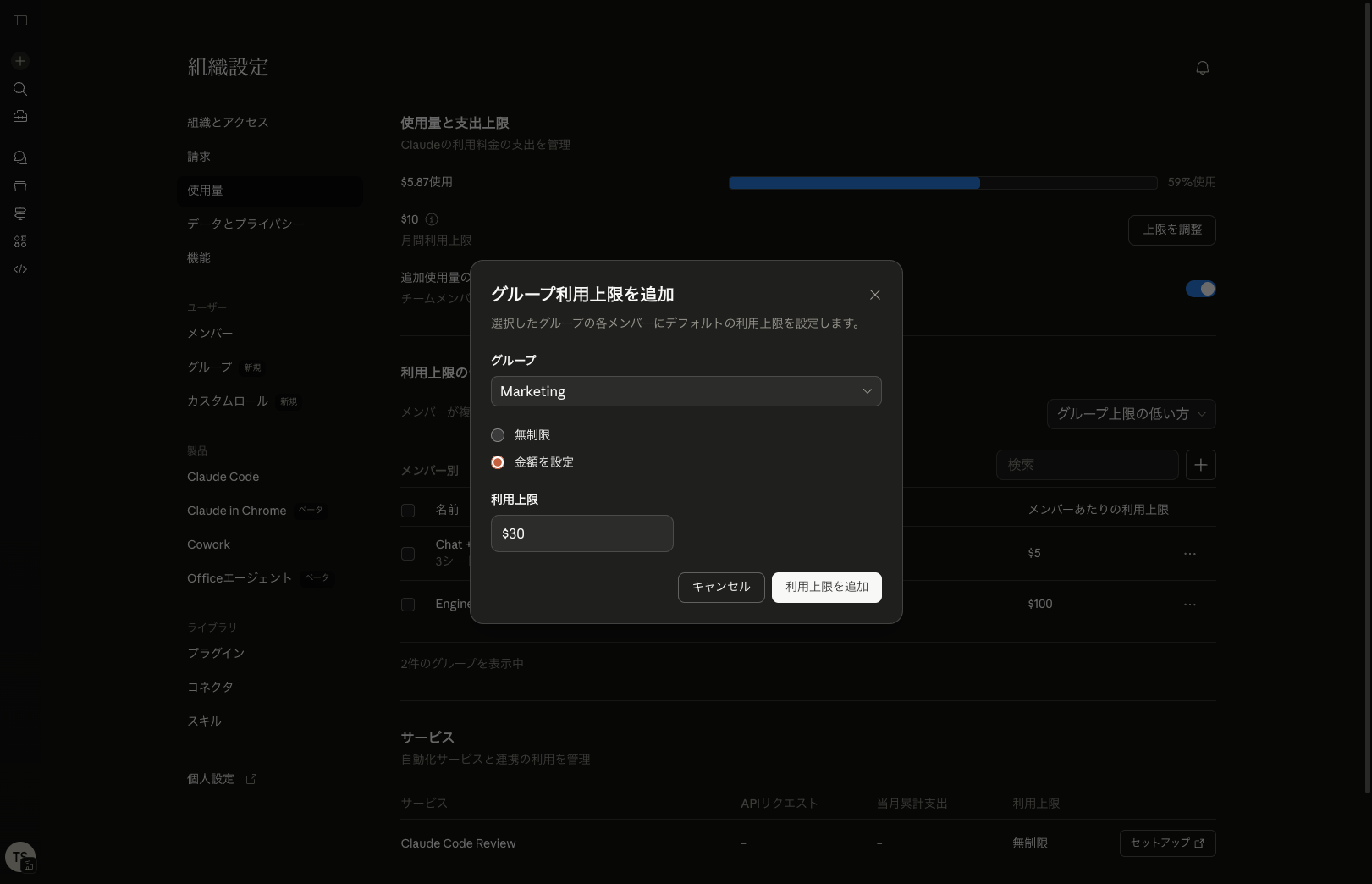Open the chats icon in the sidebar
The width and height of the screenshot is (1372, 884).
pos(20,157)
